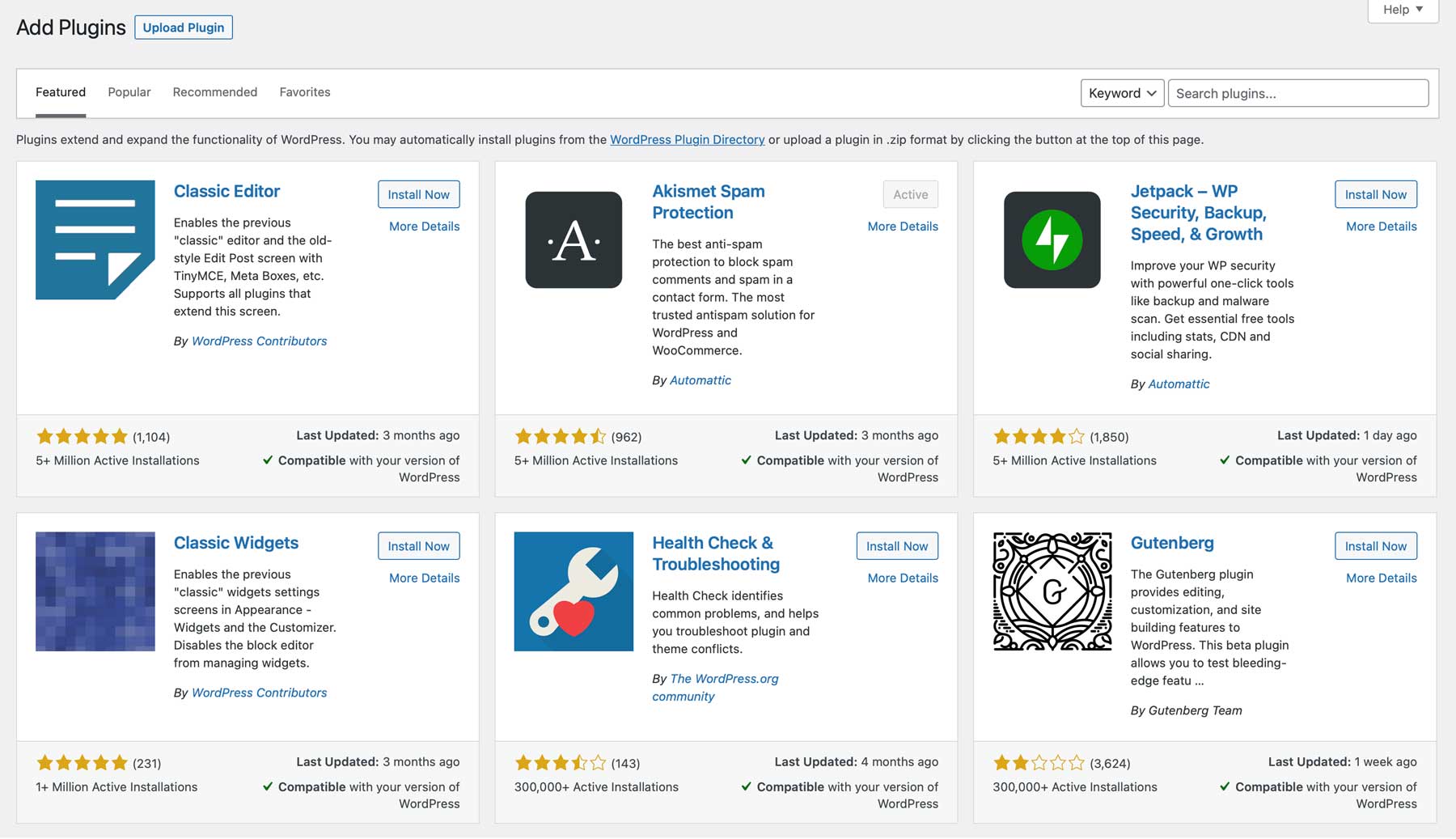This screenshot has width=1456, height=839.
Task: Click the compatibility checkmark under Jetpack
Action: tap(1226, 460)
